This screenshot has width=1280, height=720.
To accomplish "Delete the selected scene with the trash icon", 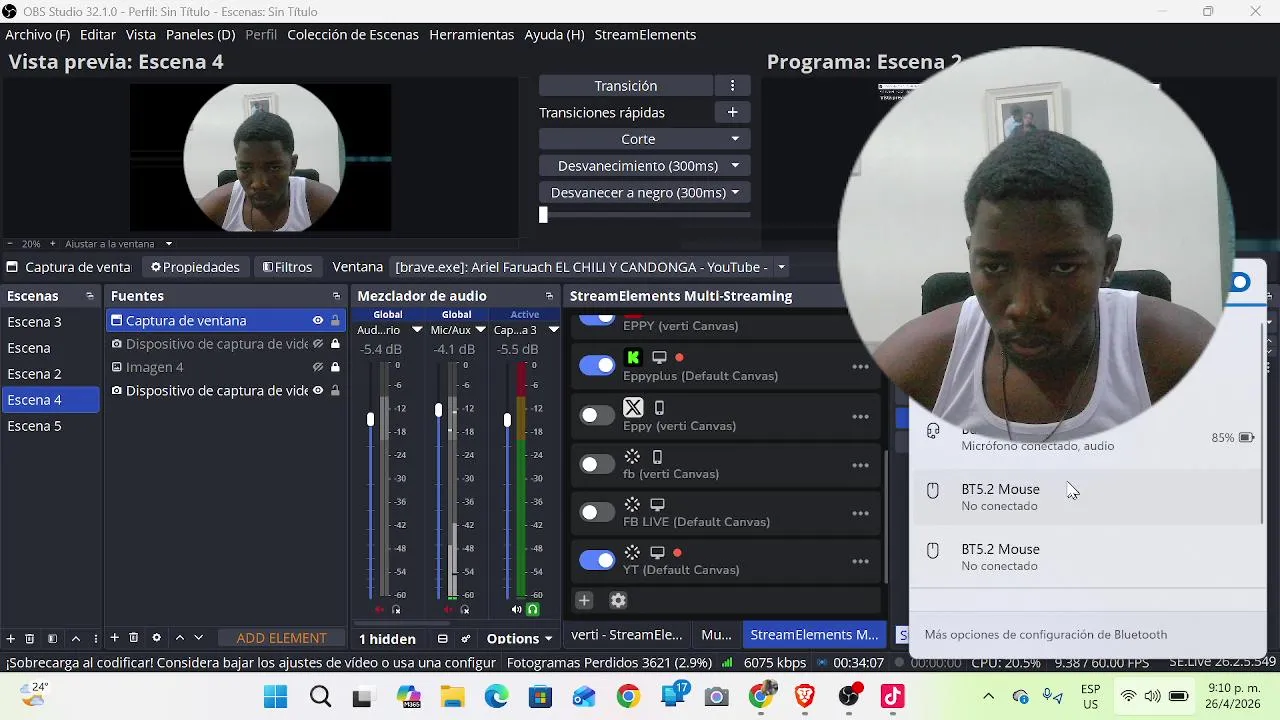I will pos(30,638).
